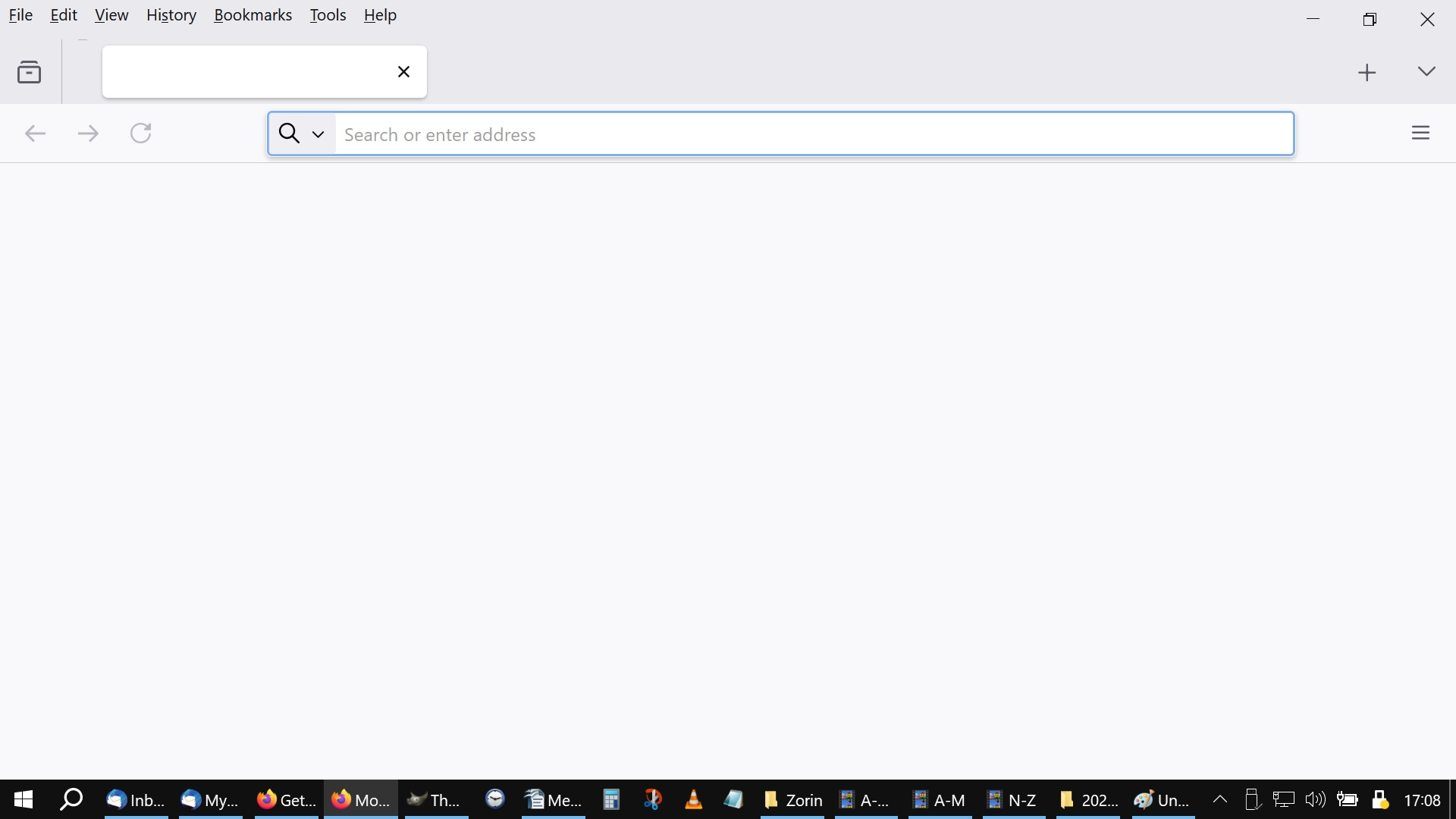Click the volume speaker tray icon
This screenshot has height=819, width=1456.
1315,800
